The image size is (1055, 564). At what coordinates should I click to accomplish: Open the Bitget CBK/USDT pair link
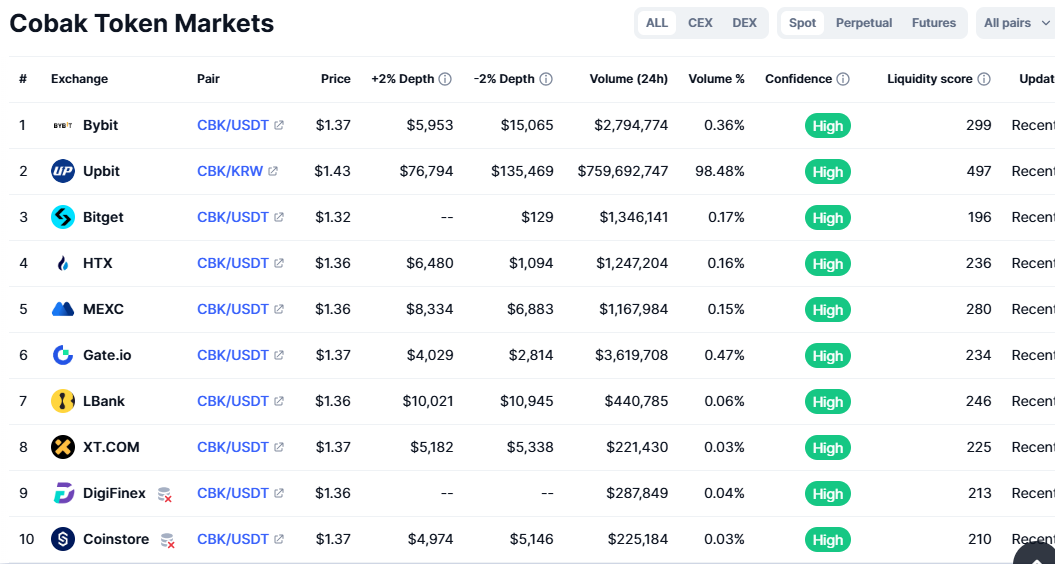click(x=233, y=217)
